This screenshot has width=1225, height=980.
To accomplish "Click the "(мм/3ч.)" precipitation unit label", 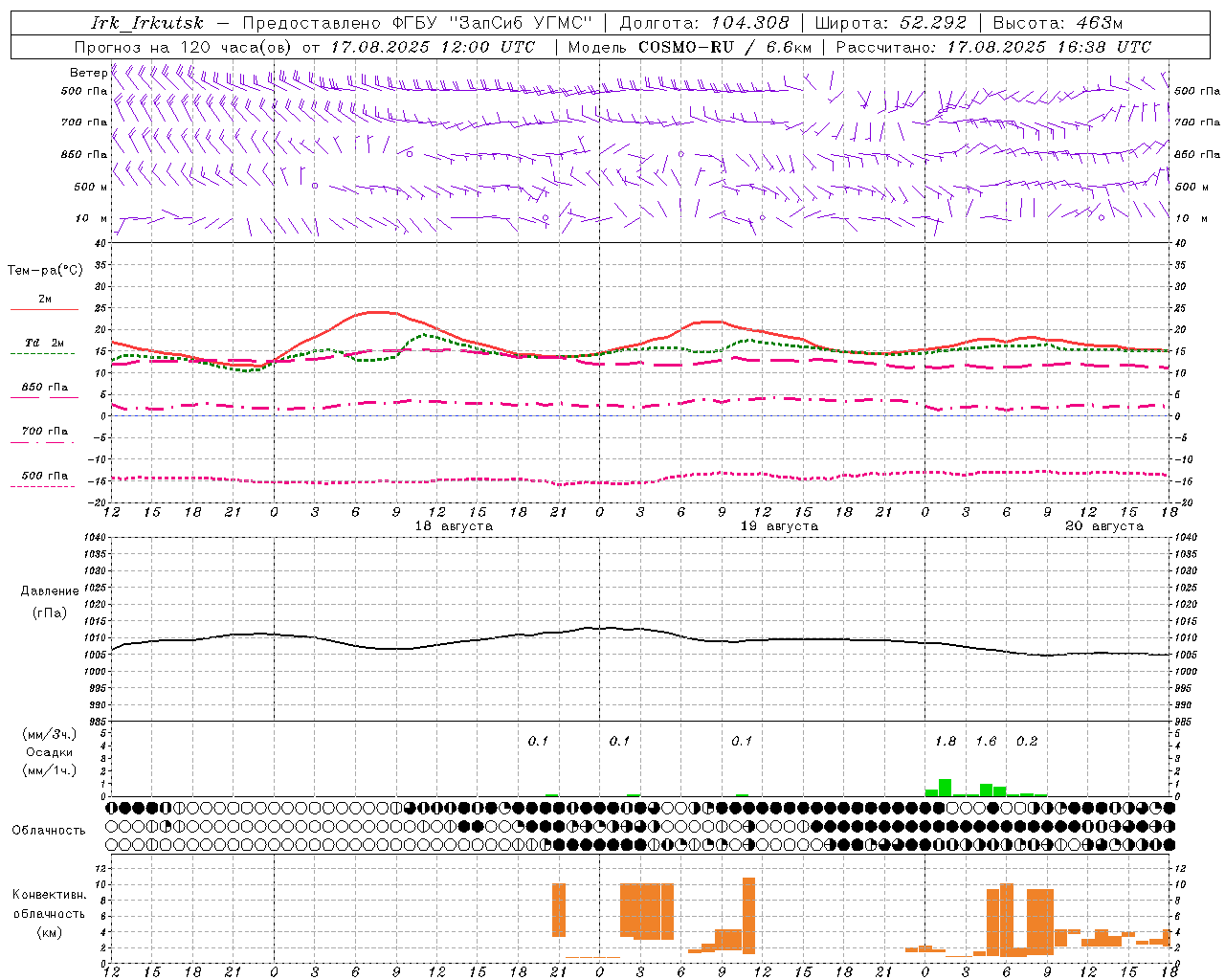I will click(50, 734).
